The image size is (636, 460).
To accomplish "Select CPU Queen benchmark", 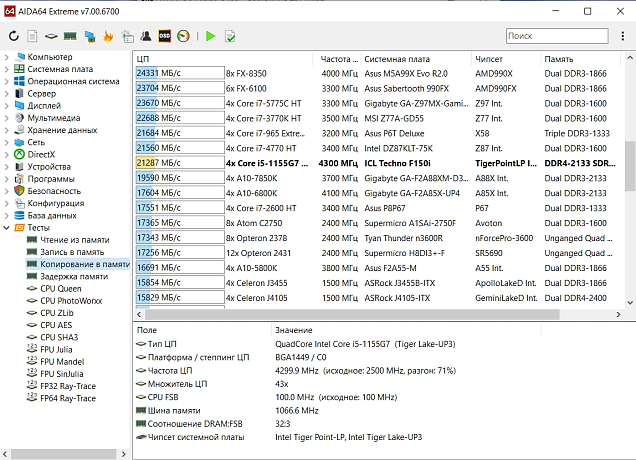I will (61, 288).
